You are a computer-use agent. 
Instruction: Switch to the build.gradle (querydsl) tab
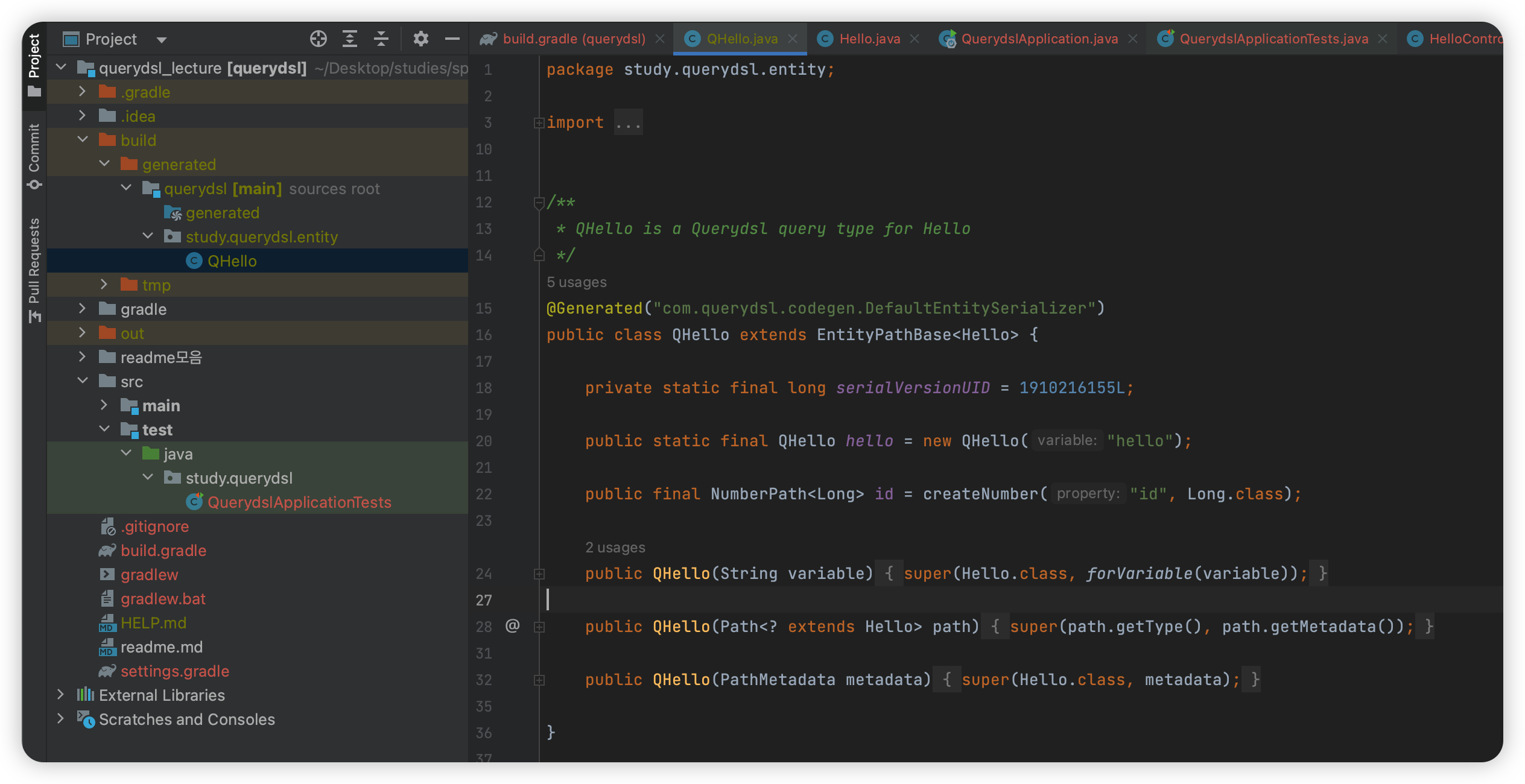click(x=573, y=39)
